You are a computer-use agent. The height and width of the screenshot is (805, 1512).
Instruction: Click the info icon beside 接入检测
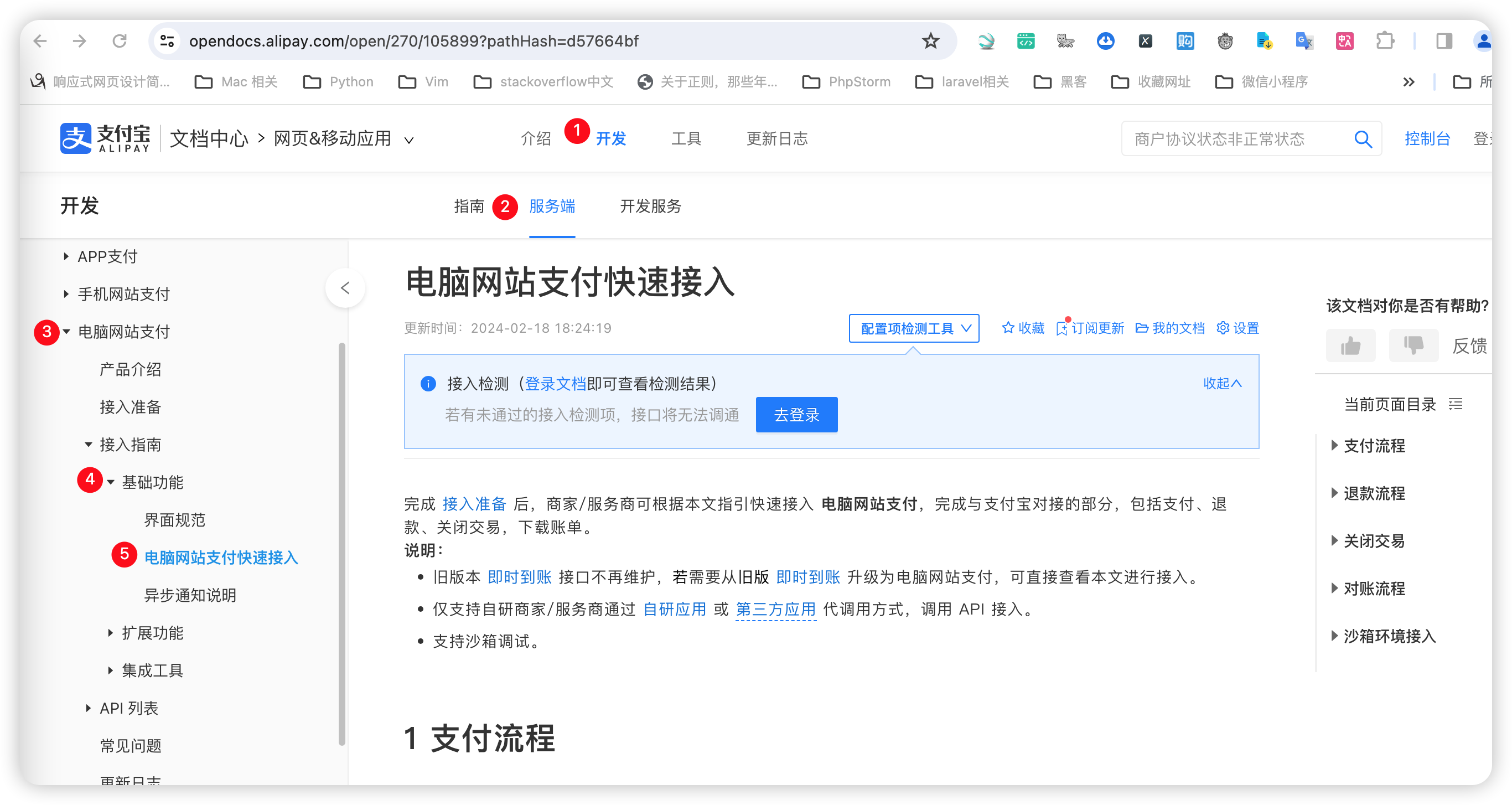click(x=428, y=384)
